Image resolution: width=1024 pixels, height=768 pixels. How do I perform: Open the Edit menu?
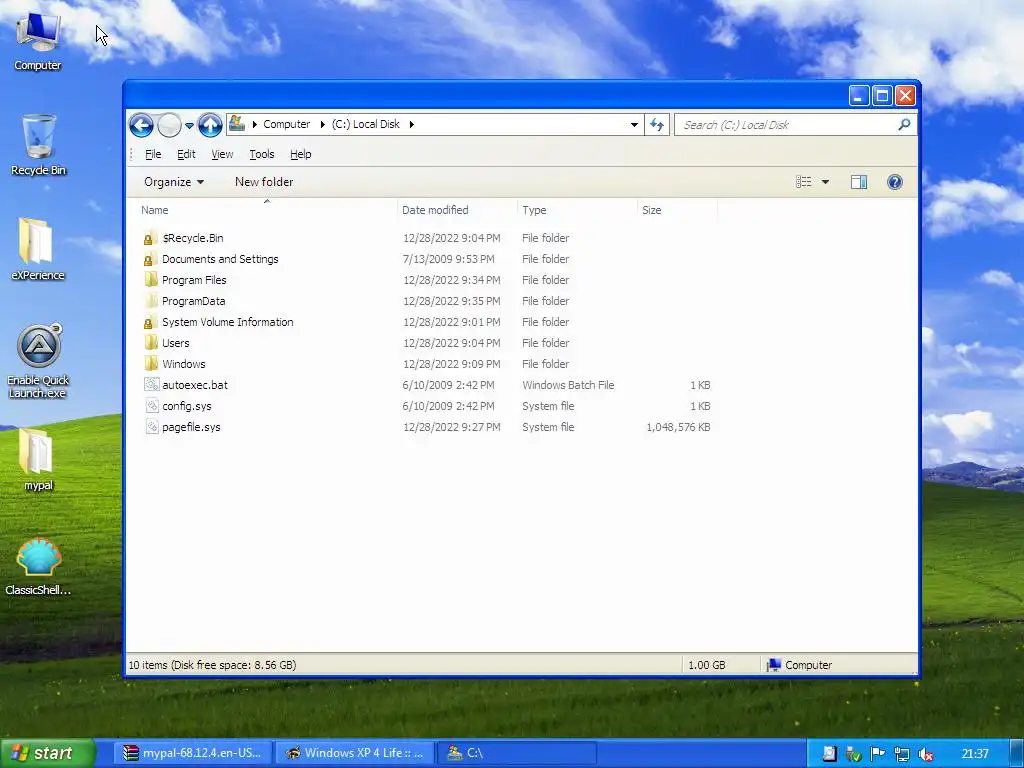[186, 154]
